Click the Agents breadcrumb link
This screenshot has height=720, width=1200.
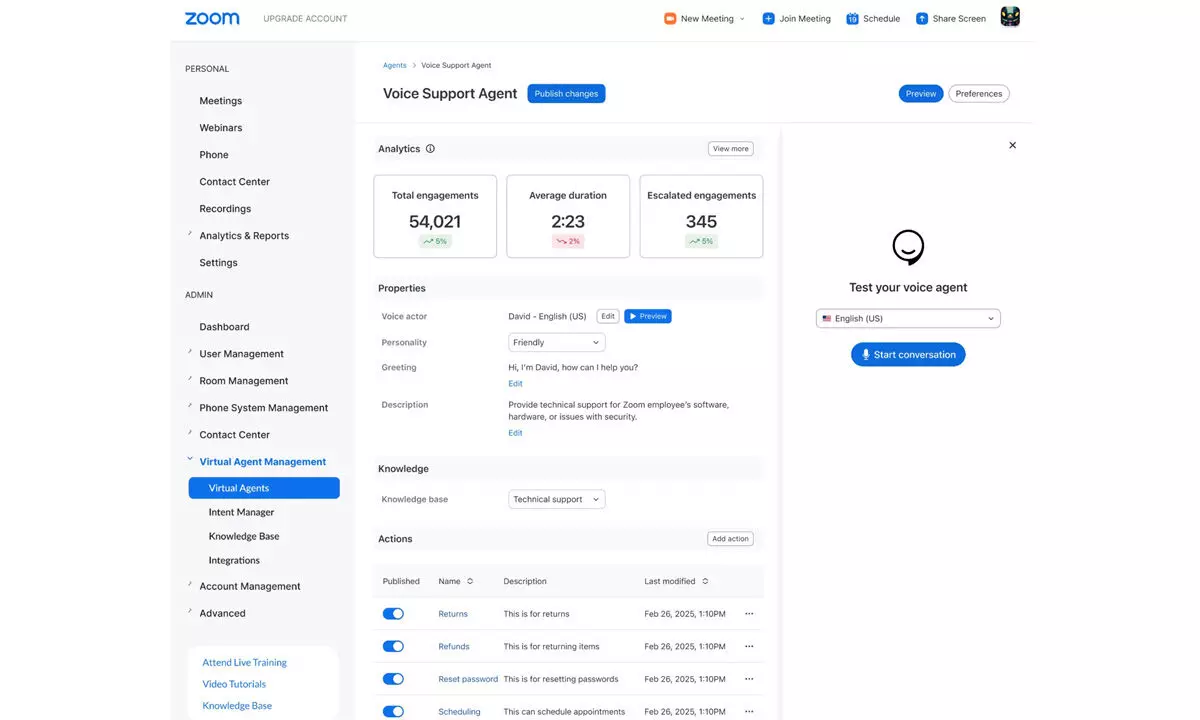click(x=394, y=66)
